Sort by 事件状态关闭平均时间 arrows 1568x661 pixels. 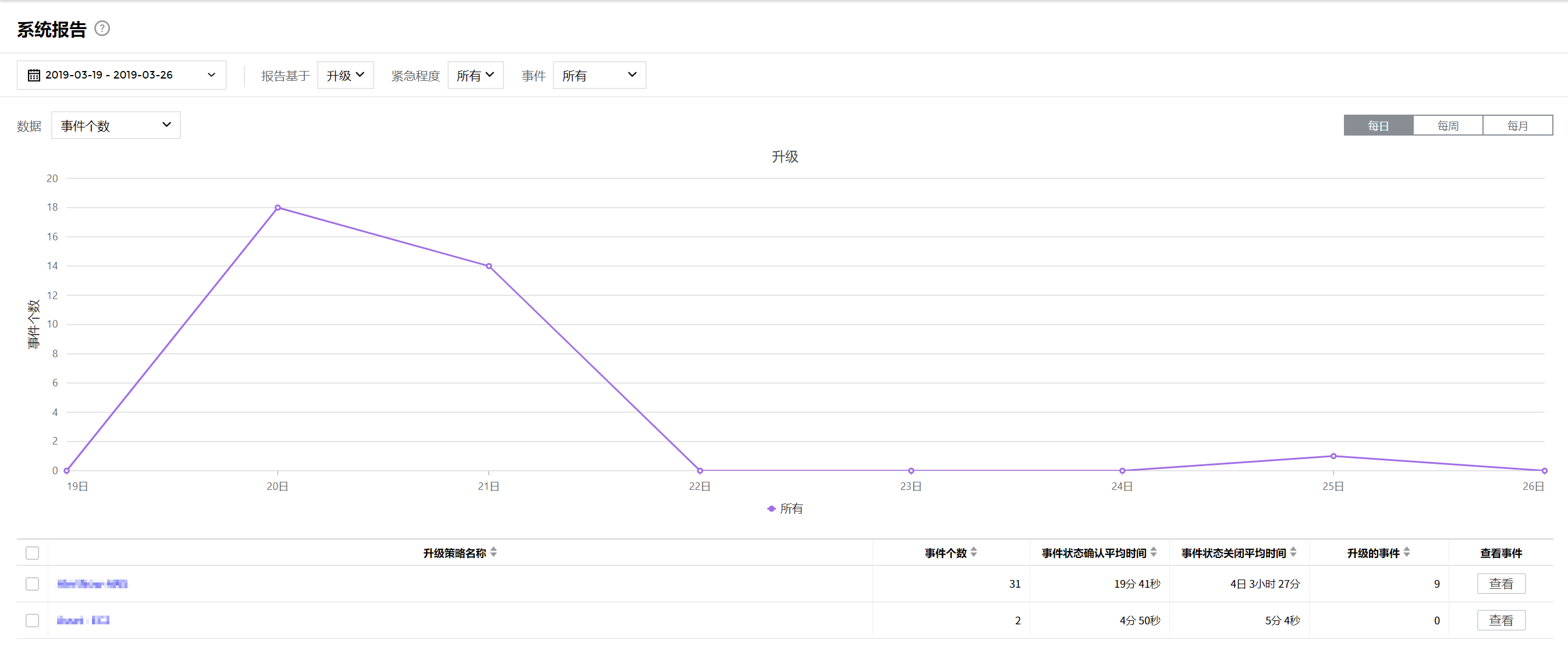tap(1293, 552)
